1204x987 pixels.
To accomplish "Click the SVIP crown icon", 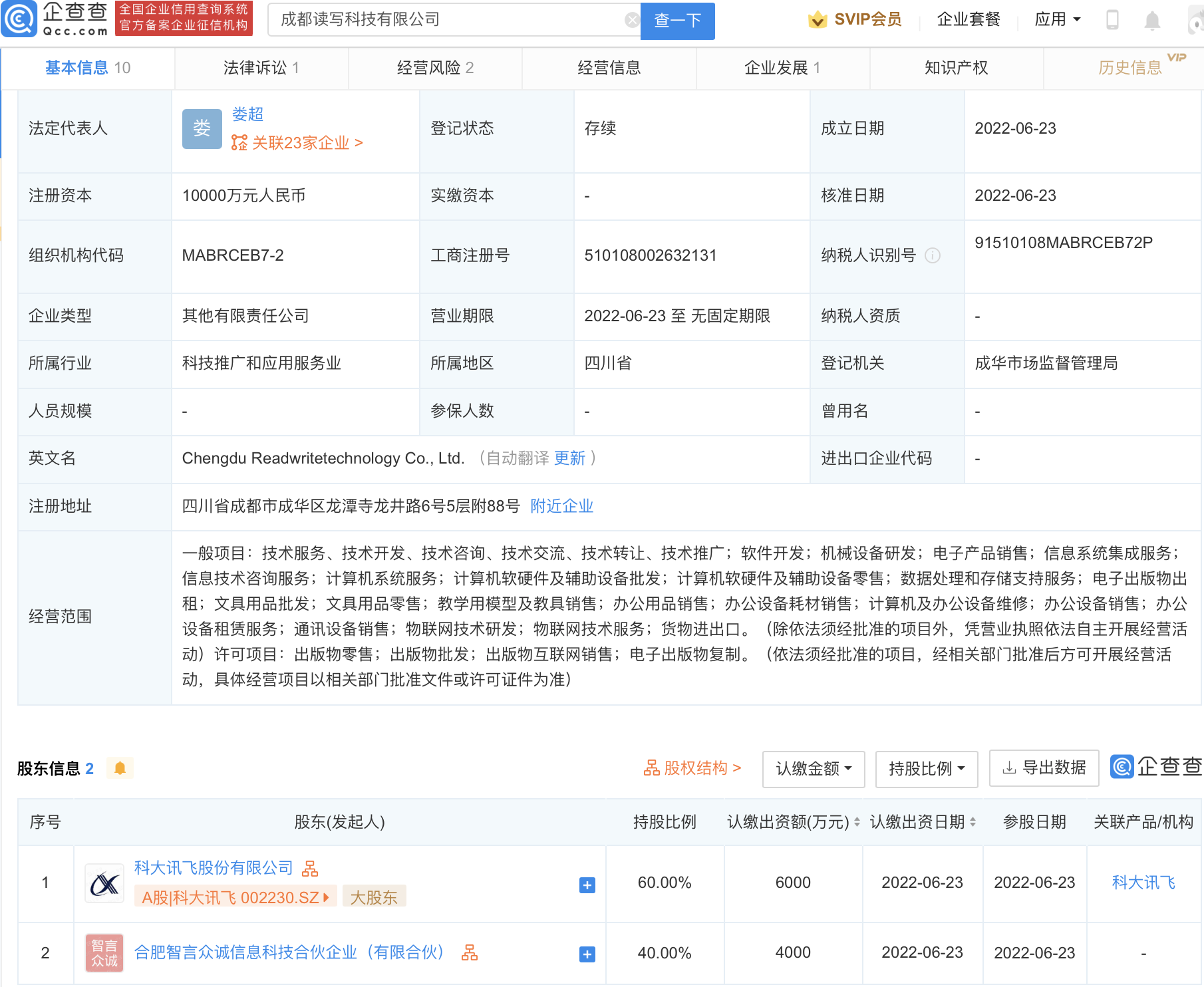I will [818, 20].
